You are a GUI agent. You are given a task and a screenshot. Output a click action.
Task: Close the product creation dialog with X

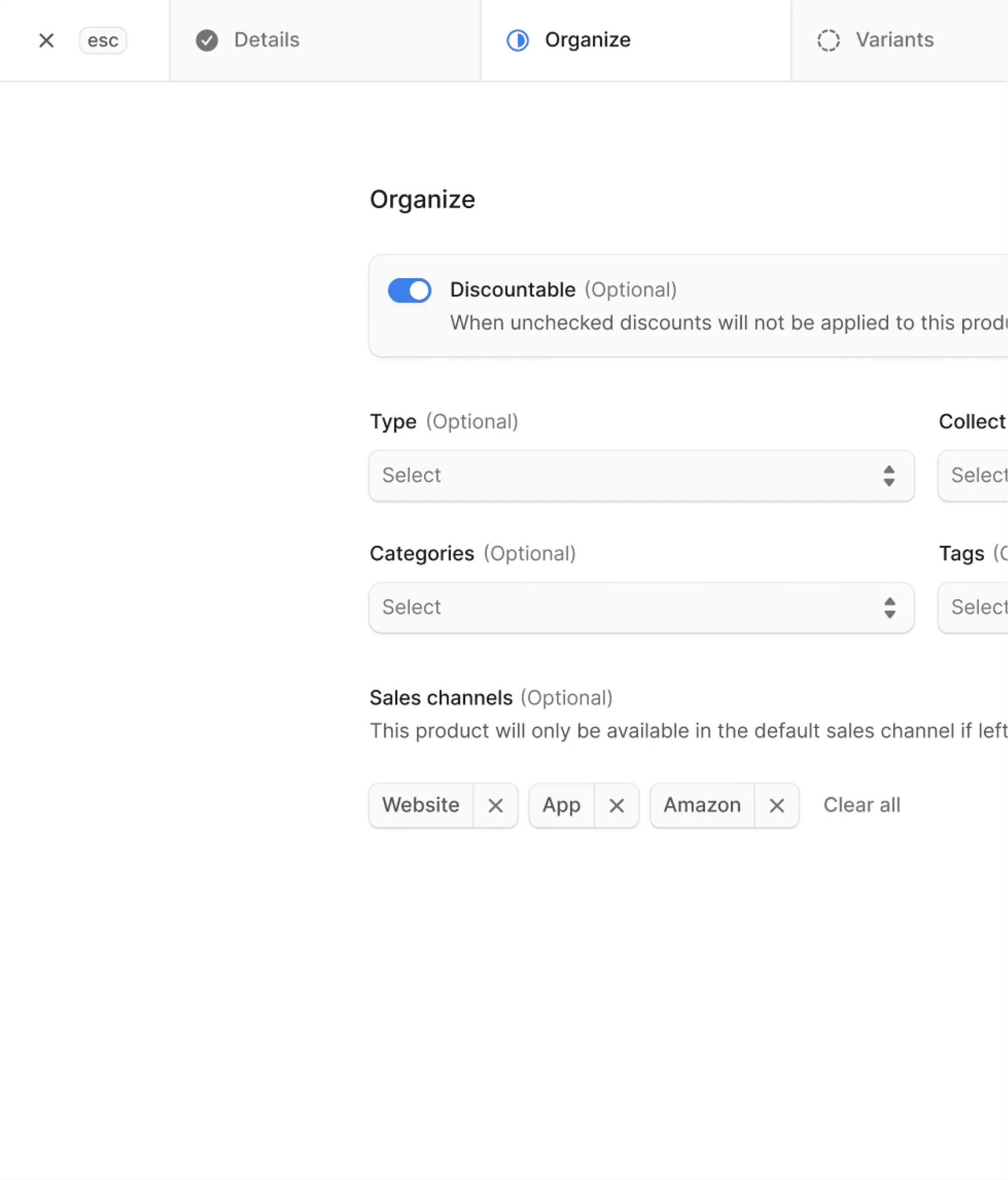(47, 41)
